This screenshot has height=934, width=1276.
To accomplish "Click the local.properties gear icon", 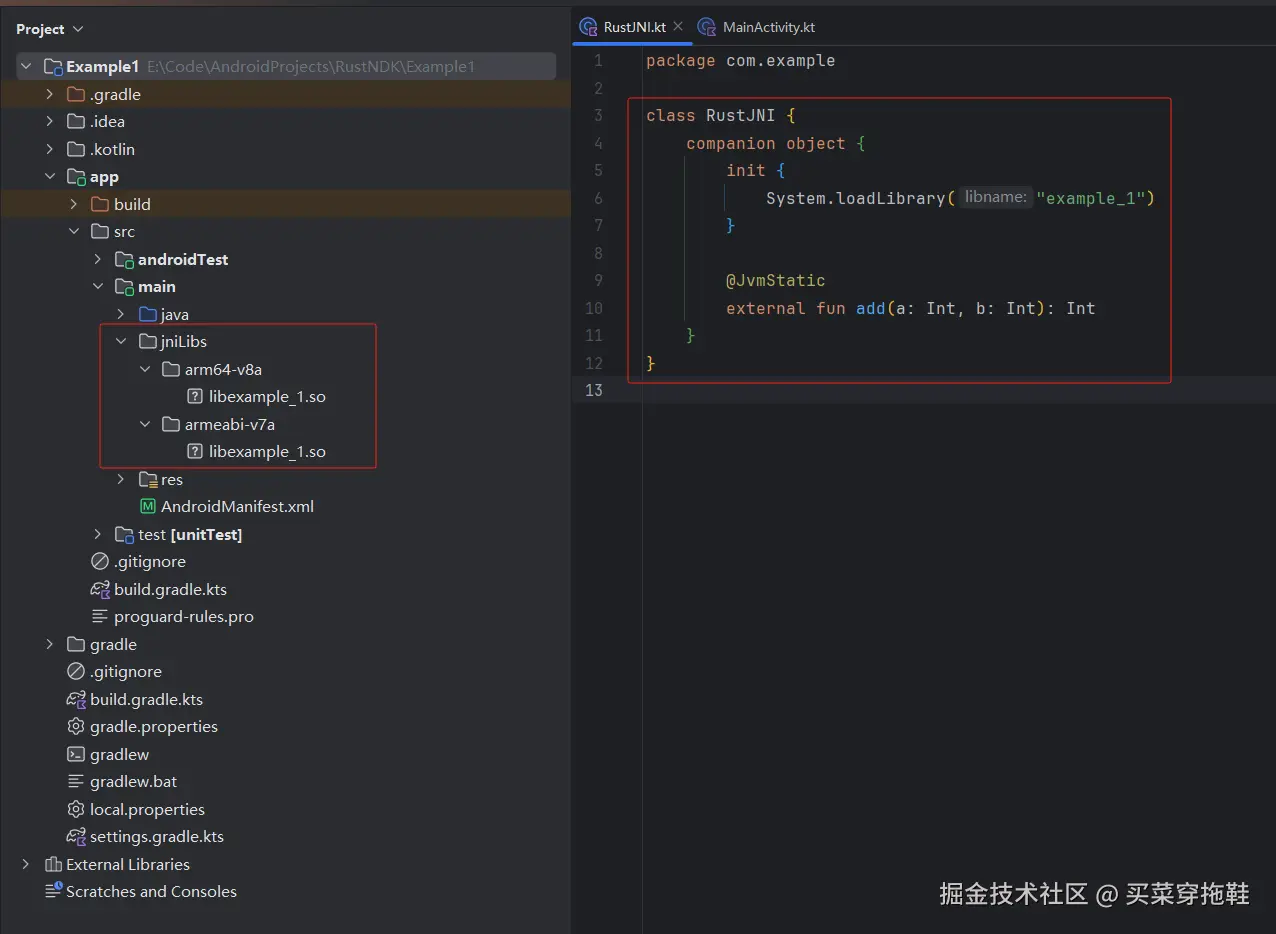I will 76,809.
